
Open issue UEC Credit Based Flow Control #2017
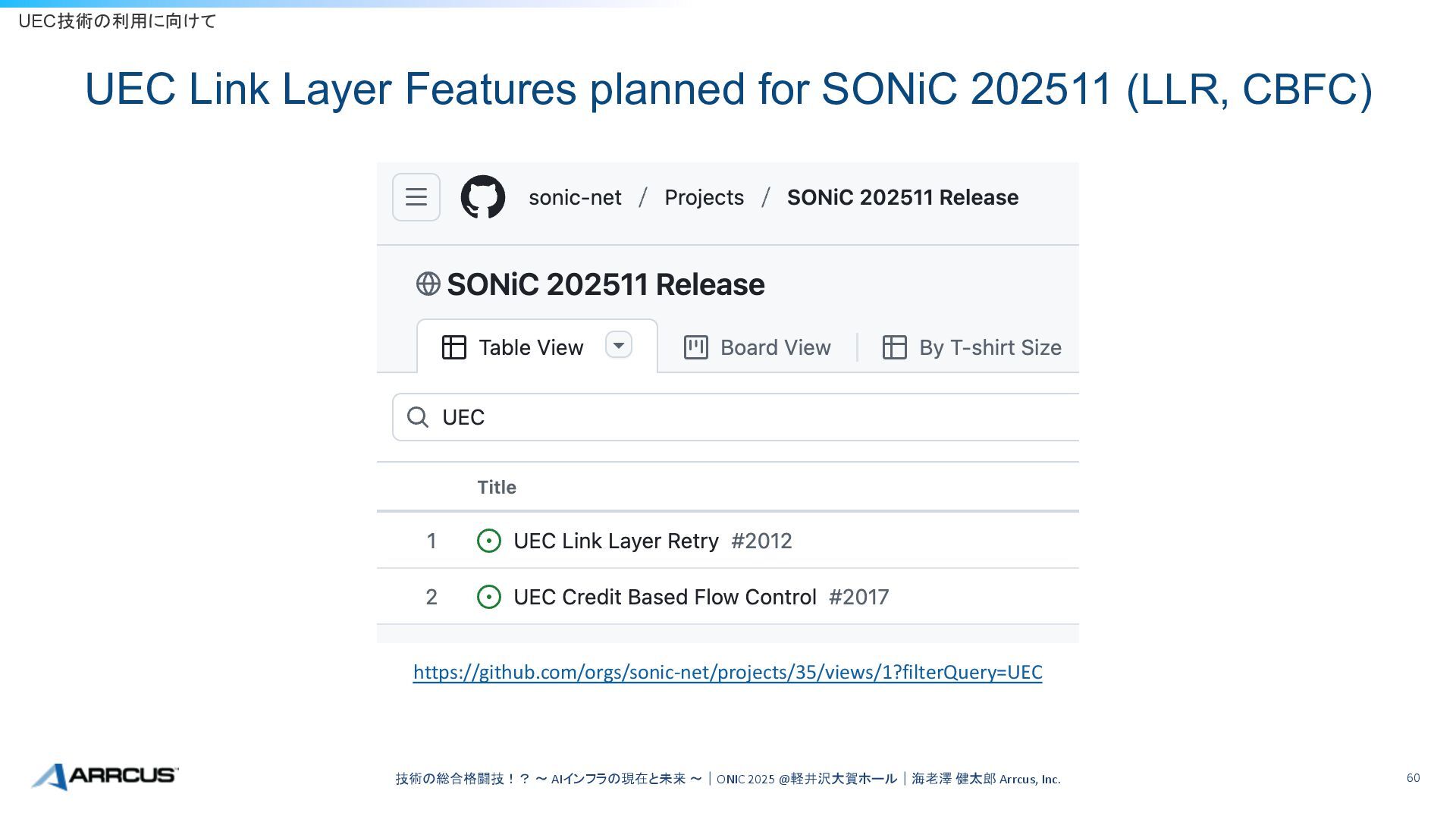pyautogui.click(x=664, y=598)
